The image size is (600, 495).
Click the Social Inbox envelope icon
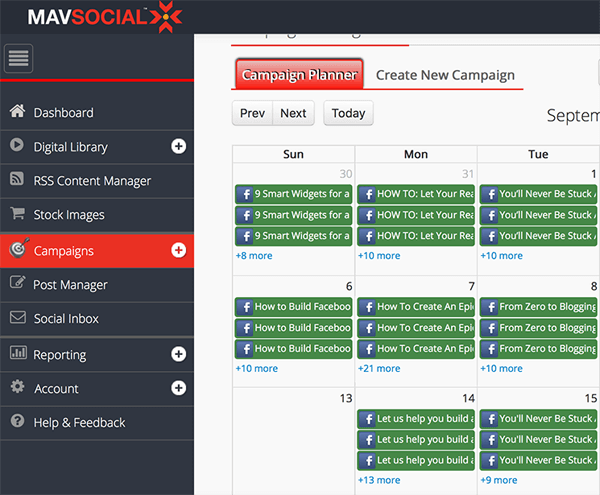coord(18,317)
